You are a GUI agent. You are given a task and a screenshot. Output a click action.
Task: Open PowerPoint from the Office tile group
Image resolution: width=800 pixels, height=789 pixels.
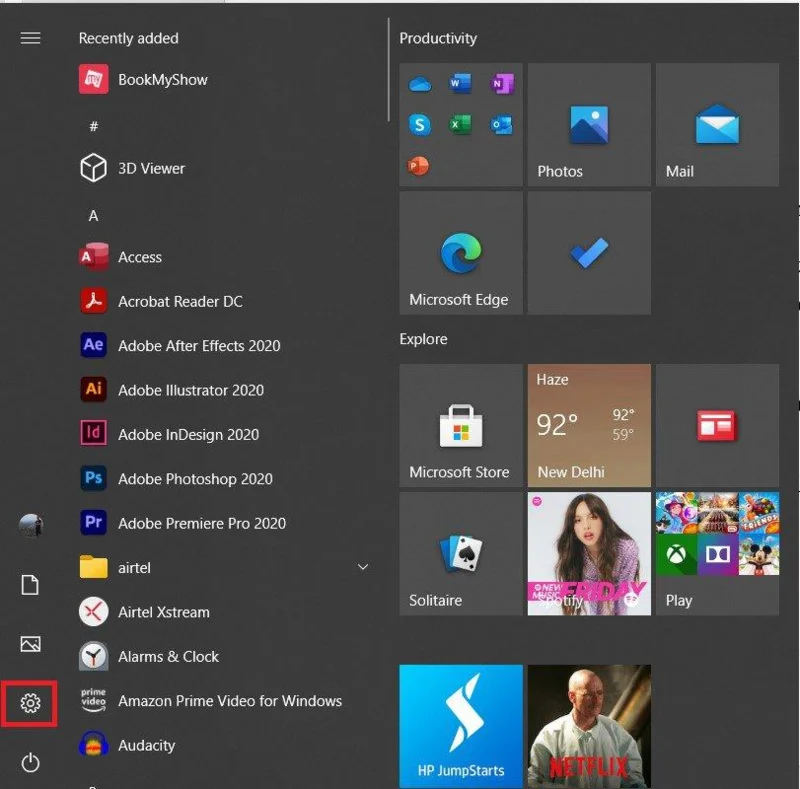pyautogui.click(x=419, y=166)
